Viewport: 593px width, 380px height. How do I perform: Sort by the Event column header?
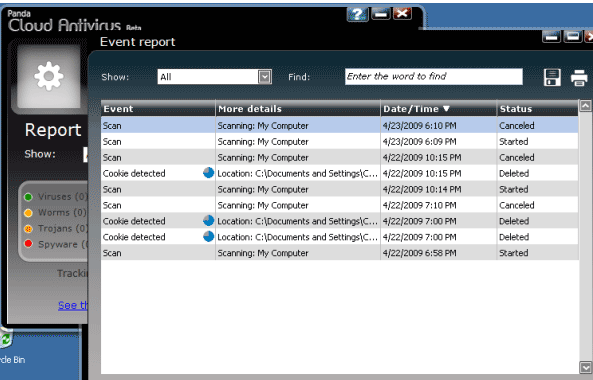[x=158, y=109]
